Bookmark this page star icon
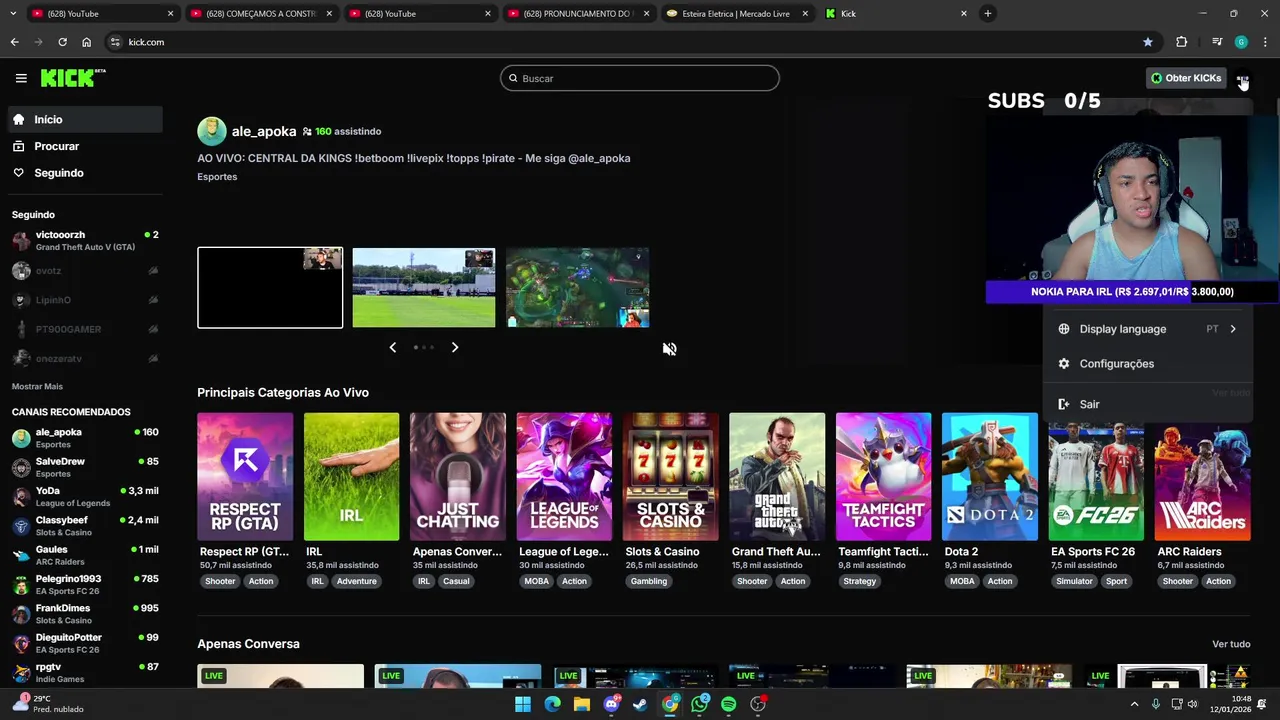Image resolution: width=1280 pixels, height=720 pixels. pyautogui.click(x=1148, y=42)
